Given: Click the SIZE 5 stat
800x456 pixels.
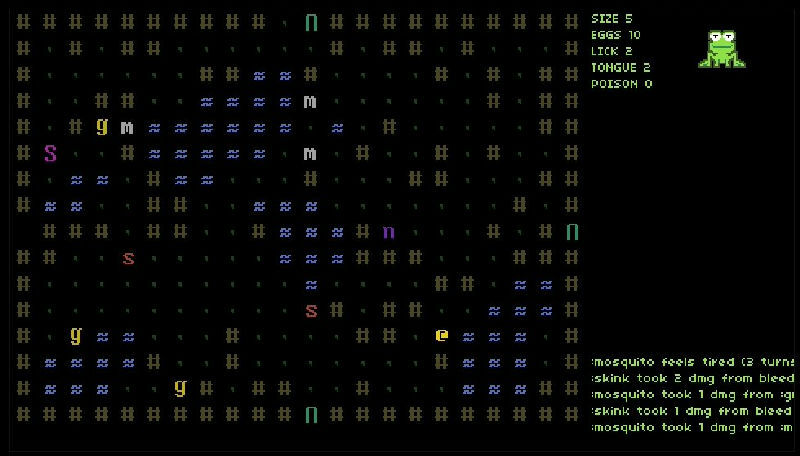Looking at the screenshot, I should pyautogui.click(x=612, y=19).
